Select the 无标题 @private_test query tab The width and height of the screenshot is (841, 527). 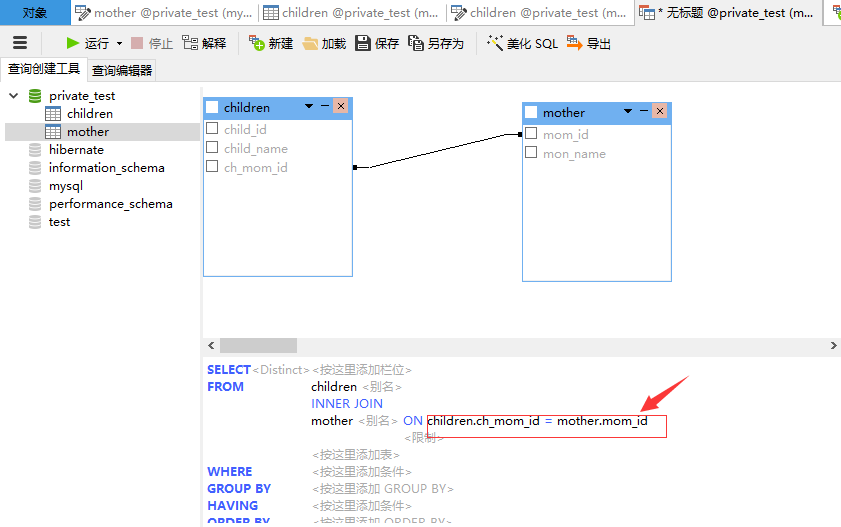(727, 13)
